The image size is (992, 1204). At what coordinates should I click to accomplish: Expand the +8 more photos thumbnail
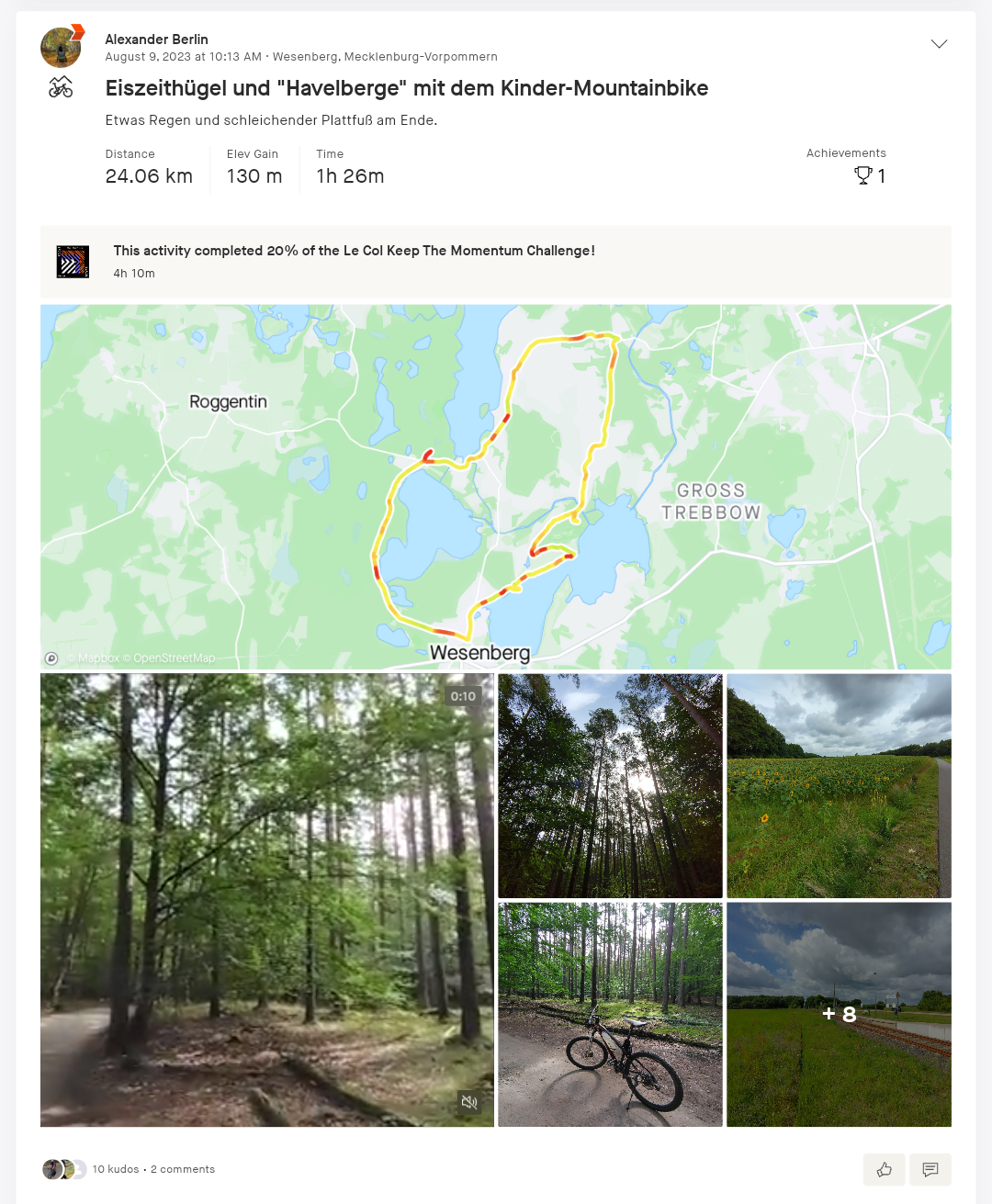839,1015
